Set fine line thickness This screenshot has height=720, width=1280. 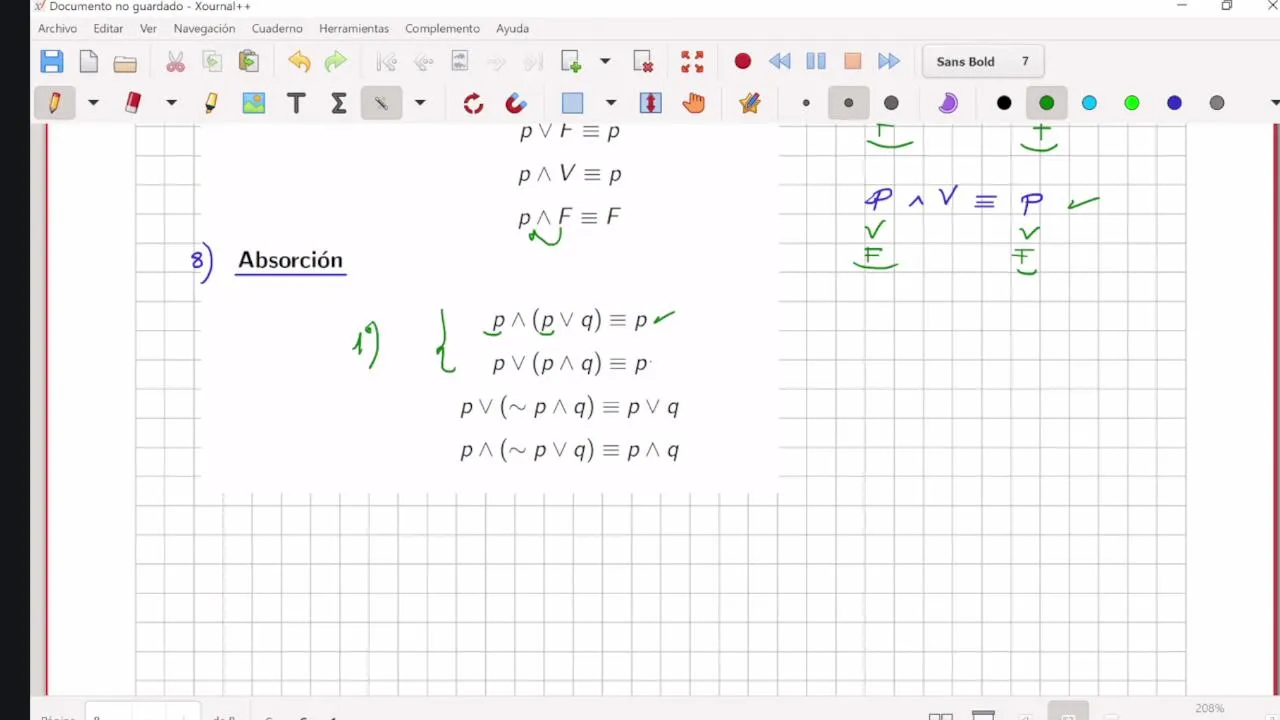806,103
